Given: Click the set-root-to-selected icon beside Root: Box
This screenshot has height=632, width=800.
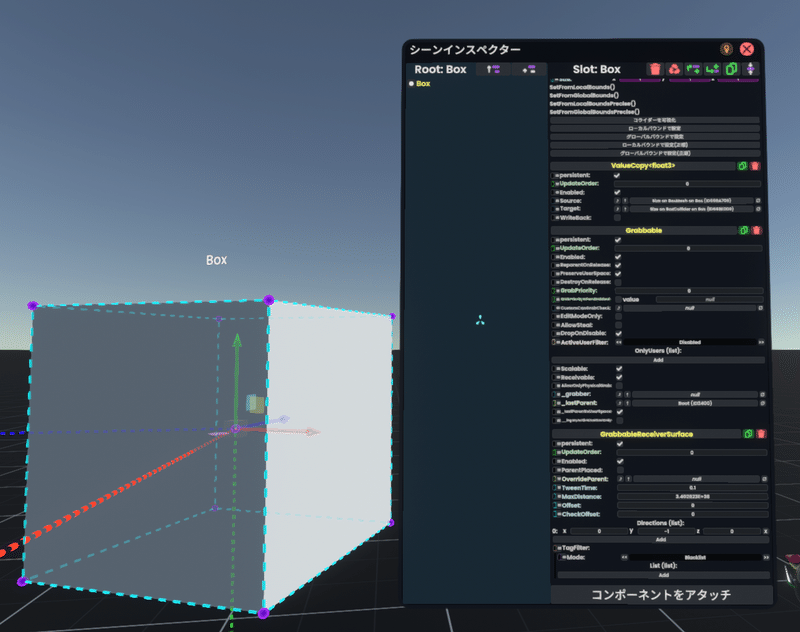Looking at the screenshot, I should 529,69.
